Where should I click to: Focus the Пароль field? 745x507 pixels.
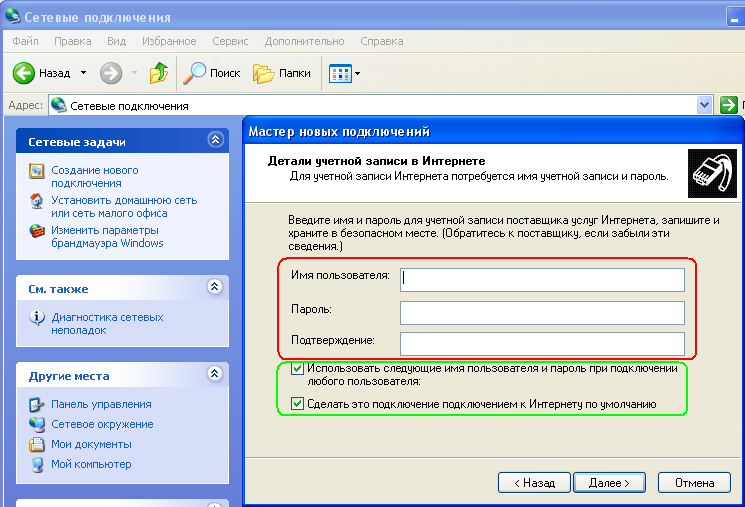(x=542, y=313)
